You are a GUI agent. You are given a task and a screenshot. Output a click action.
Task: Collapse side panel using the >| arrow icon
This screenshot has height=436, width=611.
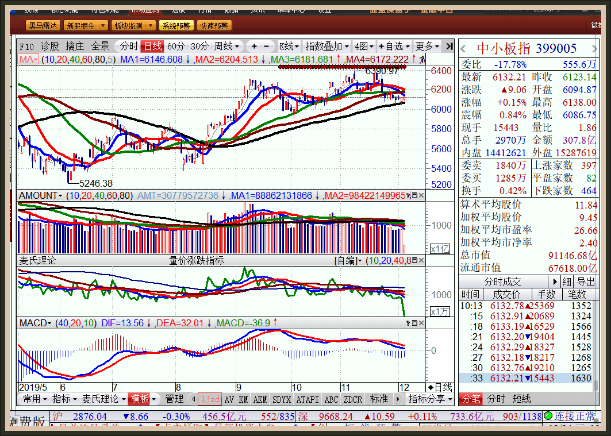coord(449,46)
